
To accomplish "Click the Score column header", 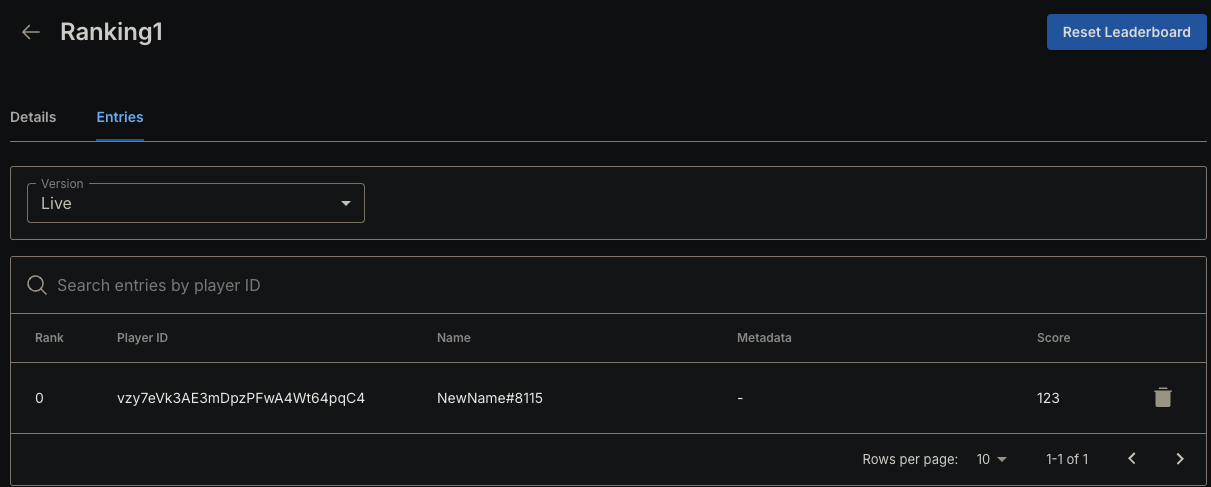I will [1053, 338].
